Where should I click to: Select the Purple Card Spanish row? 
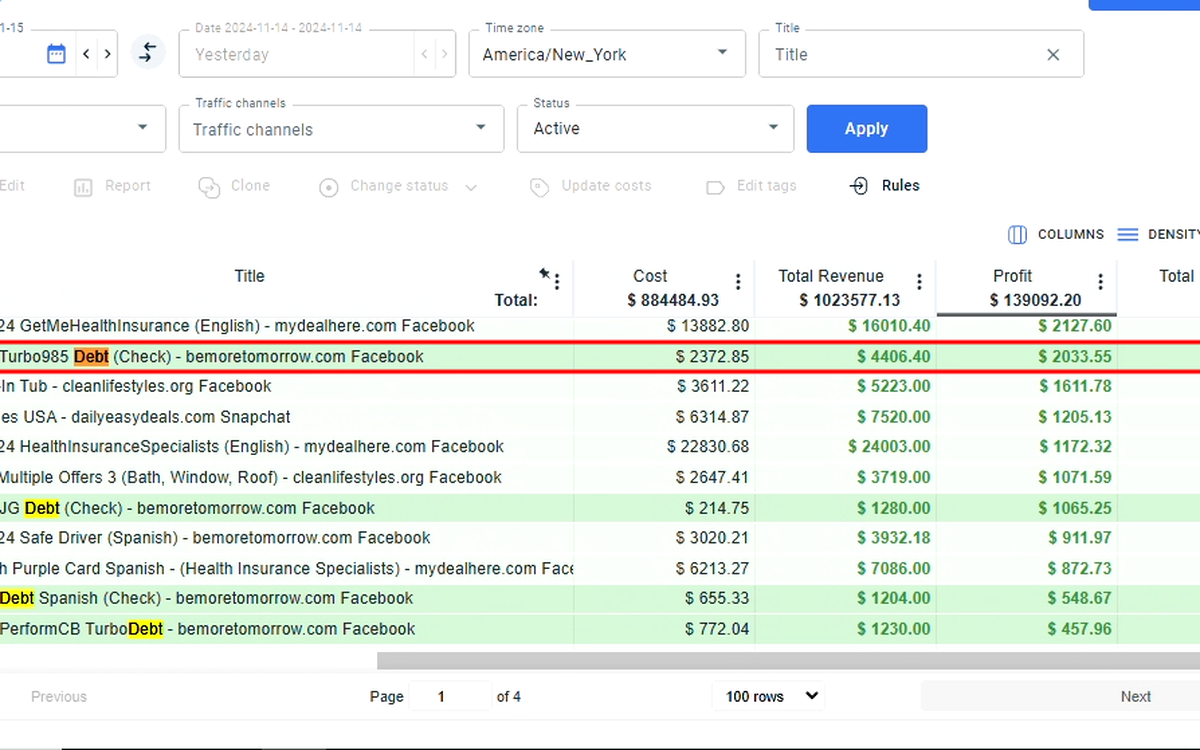[600, 569]
